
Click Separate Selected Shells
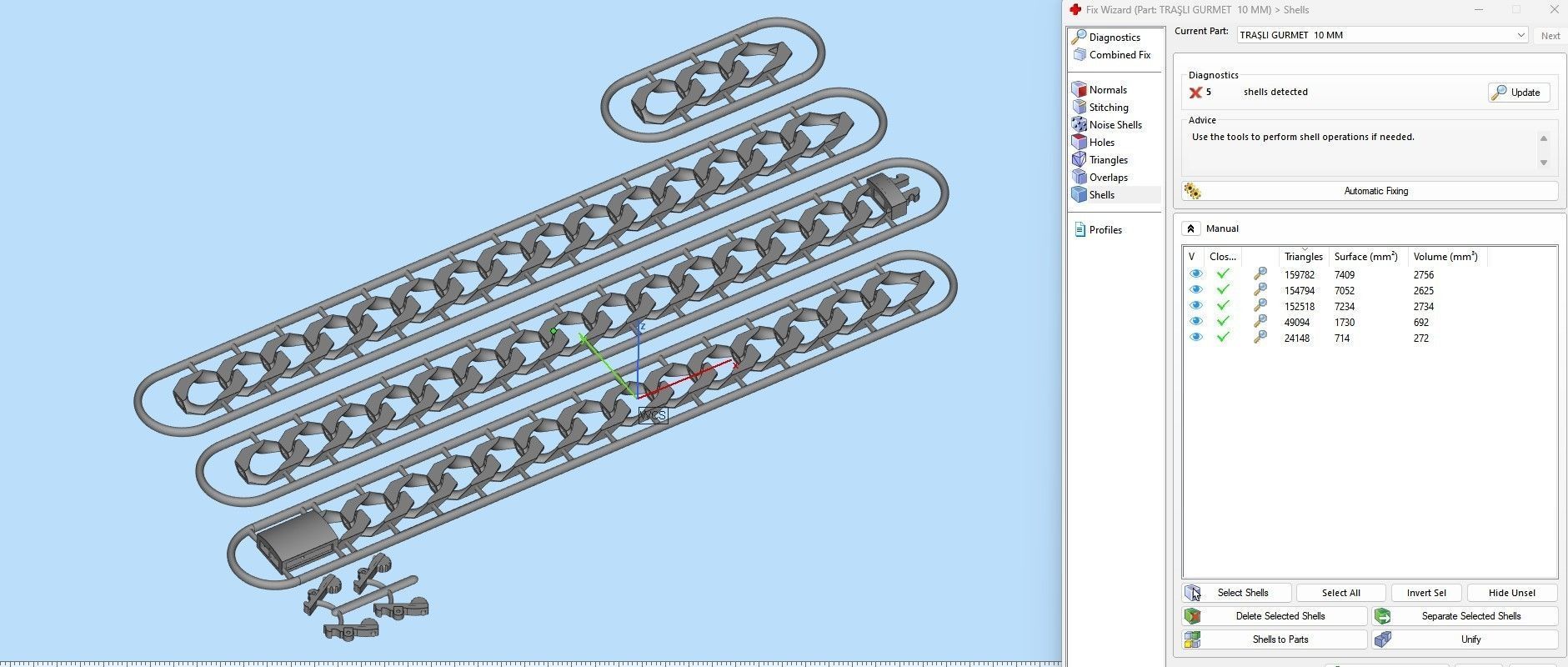pyautogui.click(x=1465, y=616)
